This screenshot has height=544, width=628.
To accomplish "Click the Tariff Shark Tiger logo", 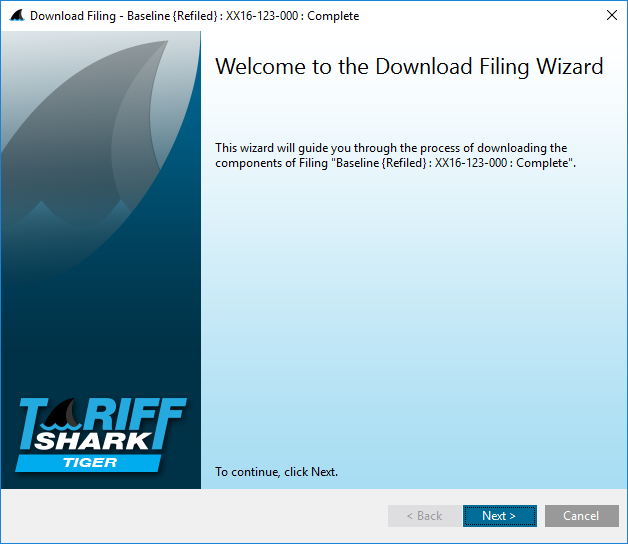I will [x=101, y=435].
